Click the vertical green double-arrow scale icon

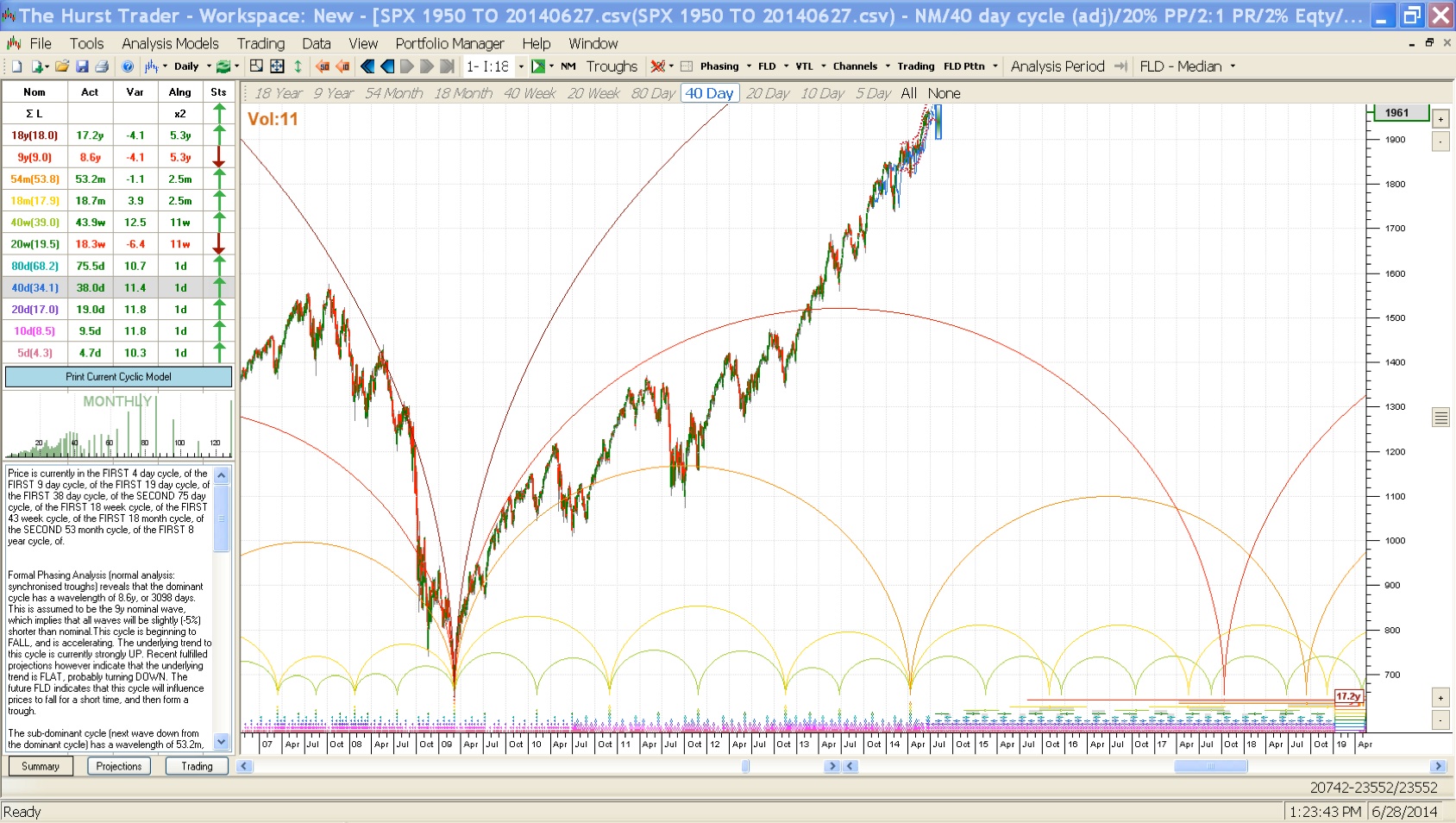(x=298, y=66)
